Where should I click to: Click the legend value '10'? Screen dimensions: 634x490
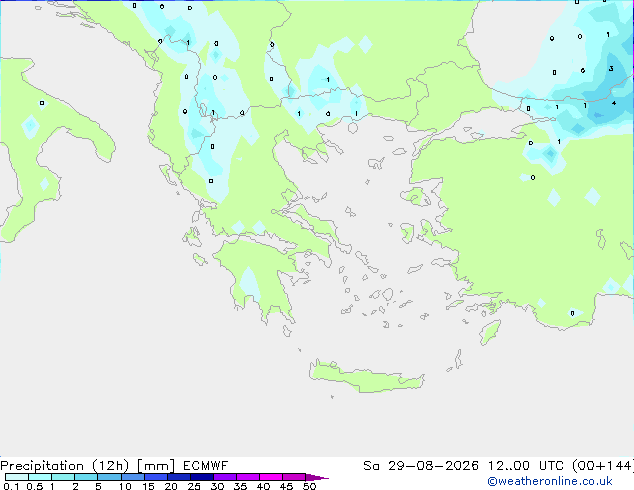pos(125,486)
